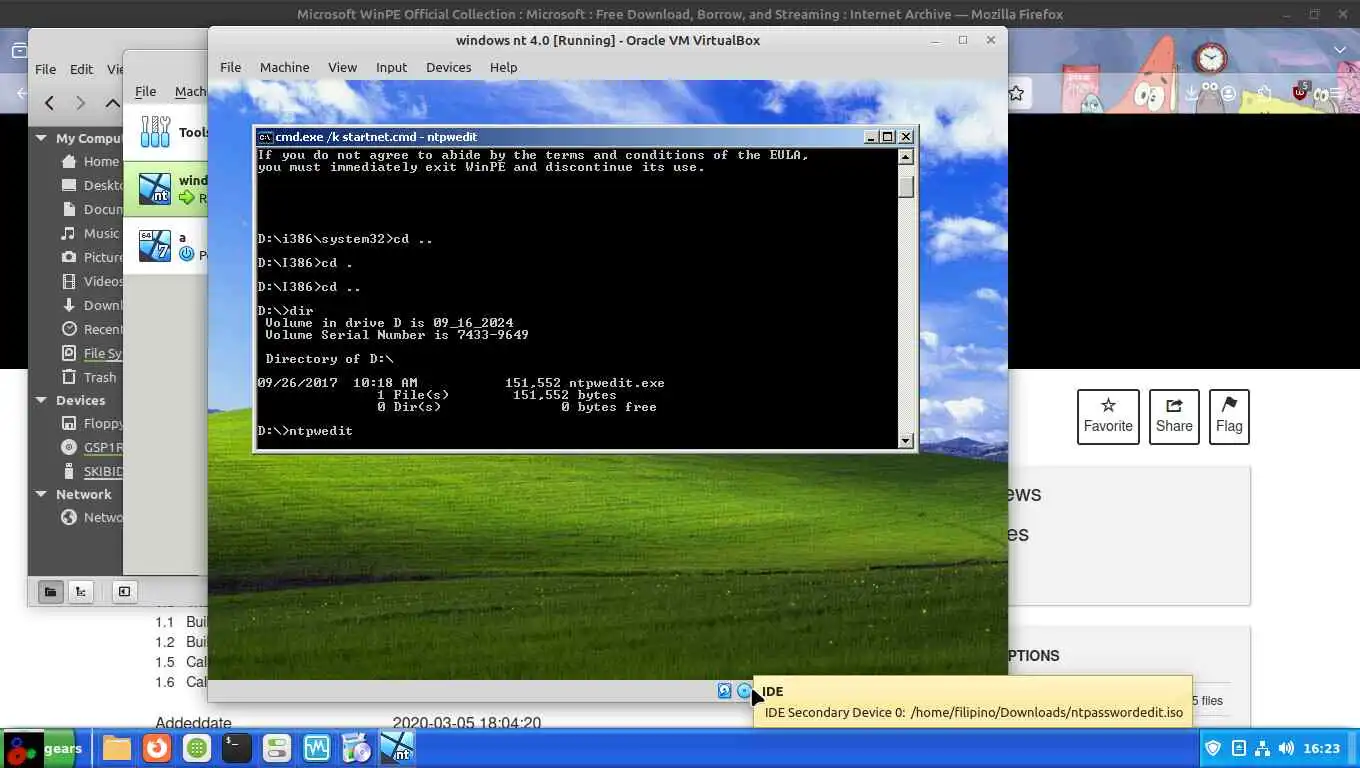
Task: Open File menu in VirtualBox Manager
Action: (x=145, y=91)
